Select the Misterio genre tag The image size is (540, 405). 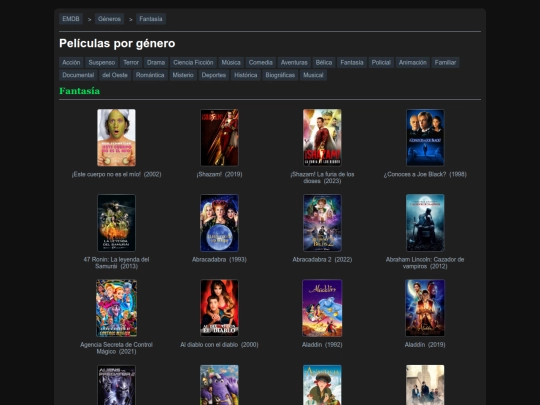[x=183, y=75]
